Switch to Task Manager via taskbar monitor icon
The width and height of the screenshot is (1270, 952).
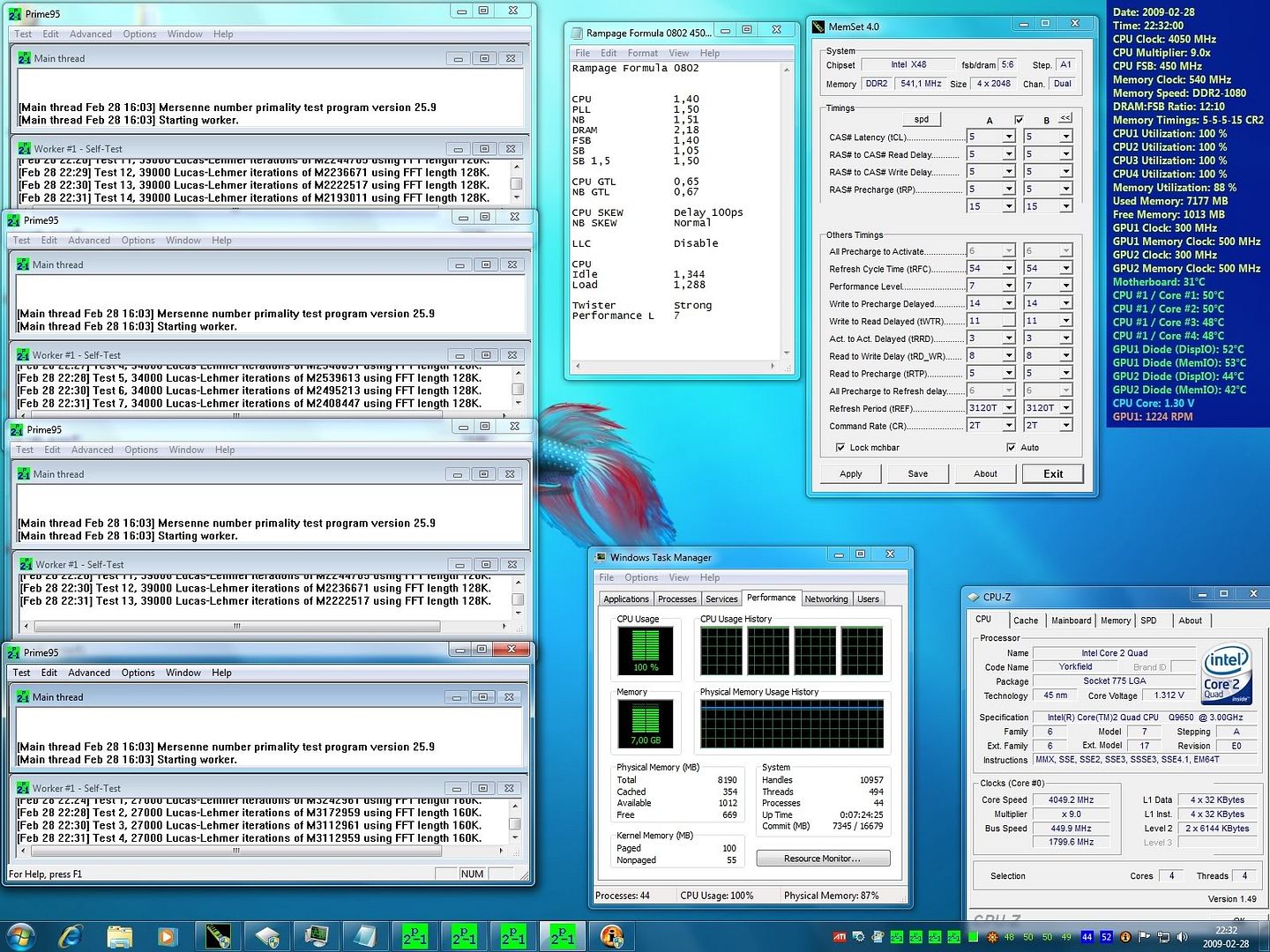(317, 935)
